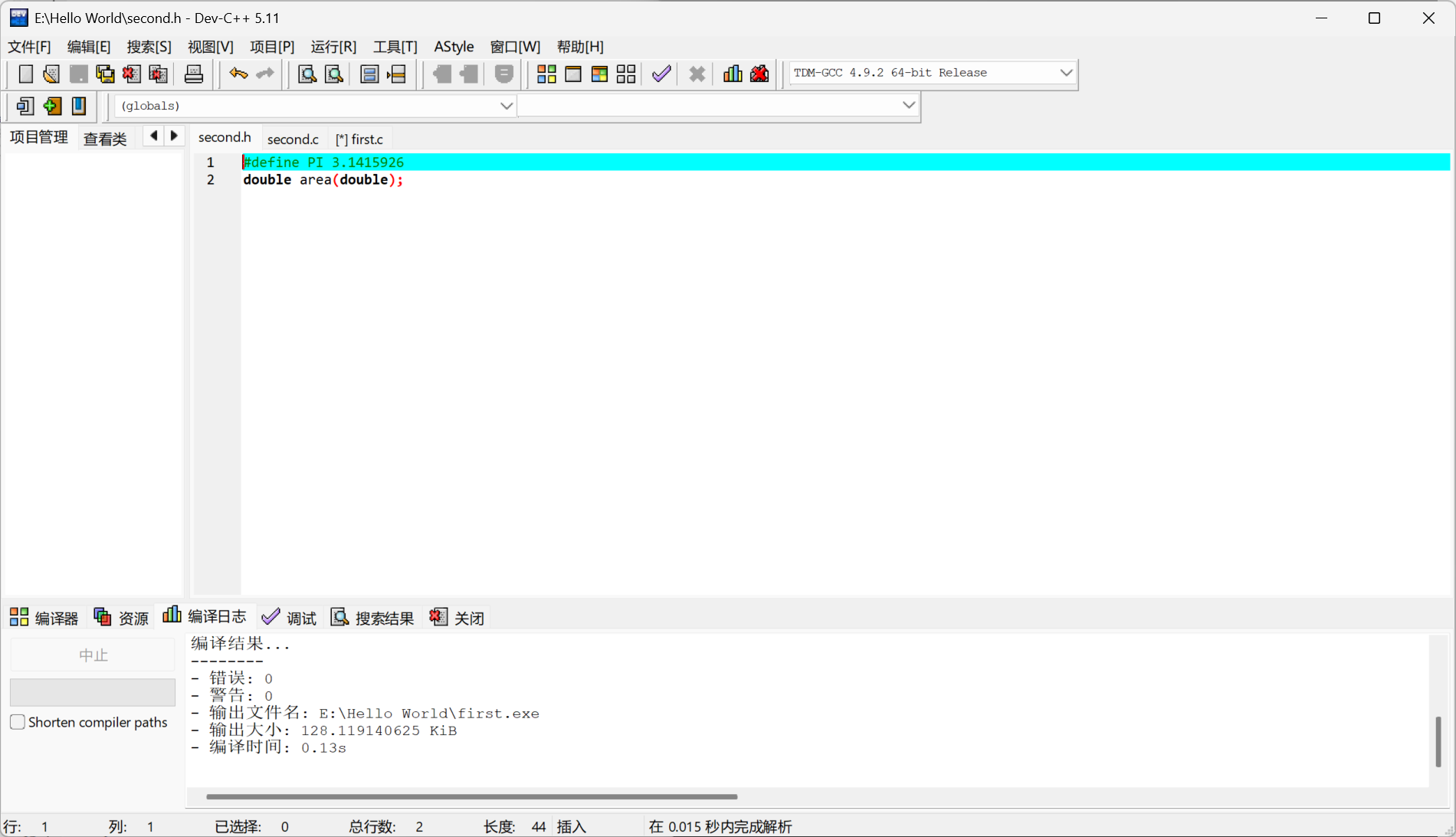Open the 工具[T] menu
The height and width of the screenshot is (837, 1456).
click(x=395, y=47)
